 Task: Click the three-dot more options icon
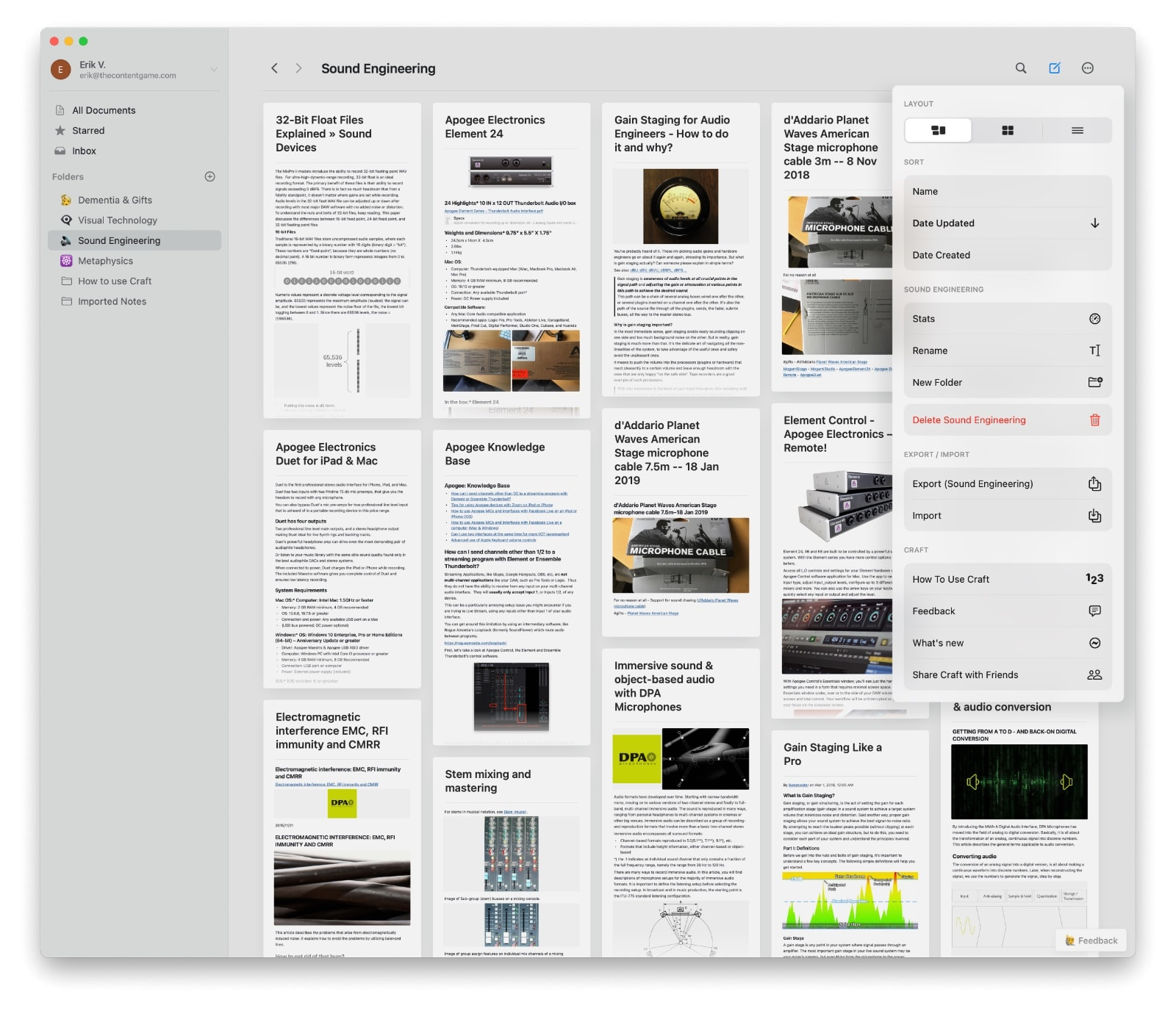(1088, 68)
